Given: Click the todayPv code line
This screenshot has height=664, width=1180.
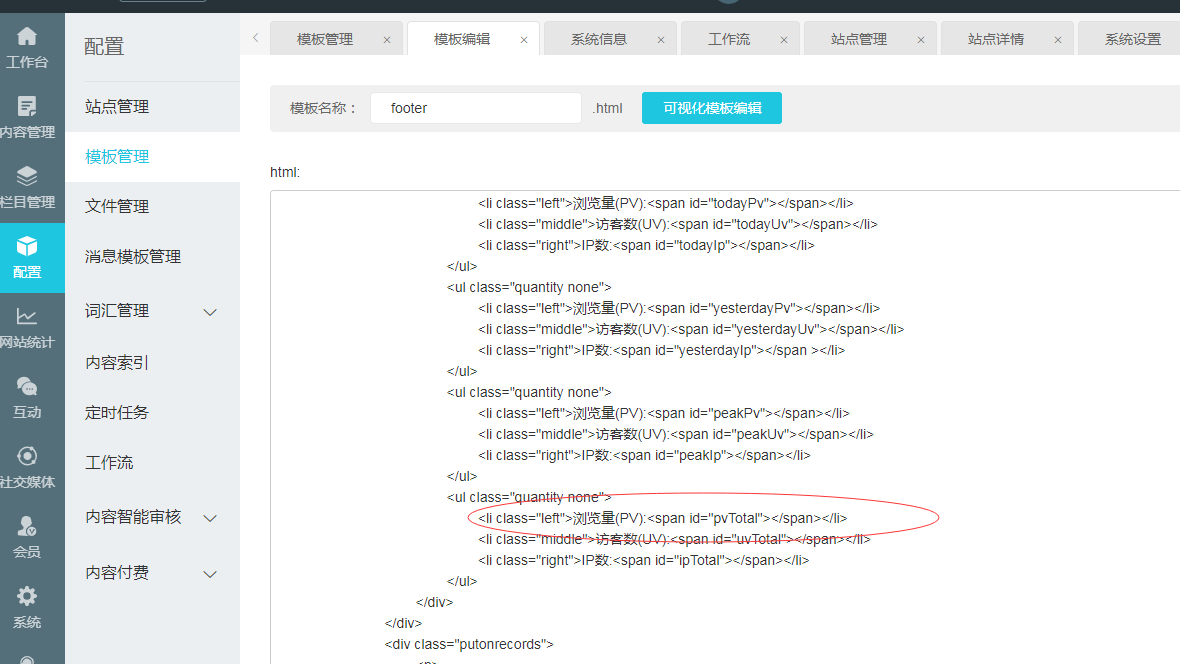Looking at the screenshot, I should click(x=665, y=203).
